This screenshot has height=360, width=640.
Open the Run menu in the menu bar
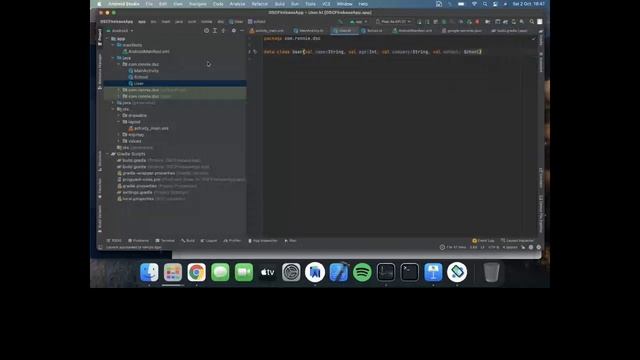tap(295, 4)
